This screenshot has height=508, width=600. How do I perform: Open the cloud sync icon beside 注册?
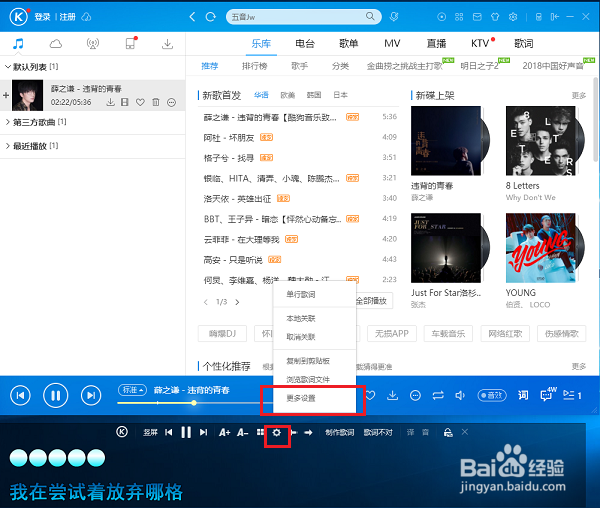click(x=87, y=17)
